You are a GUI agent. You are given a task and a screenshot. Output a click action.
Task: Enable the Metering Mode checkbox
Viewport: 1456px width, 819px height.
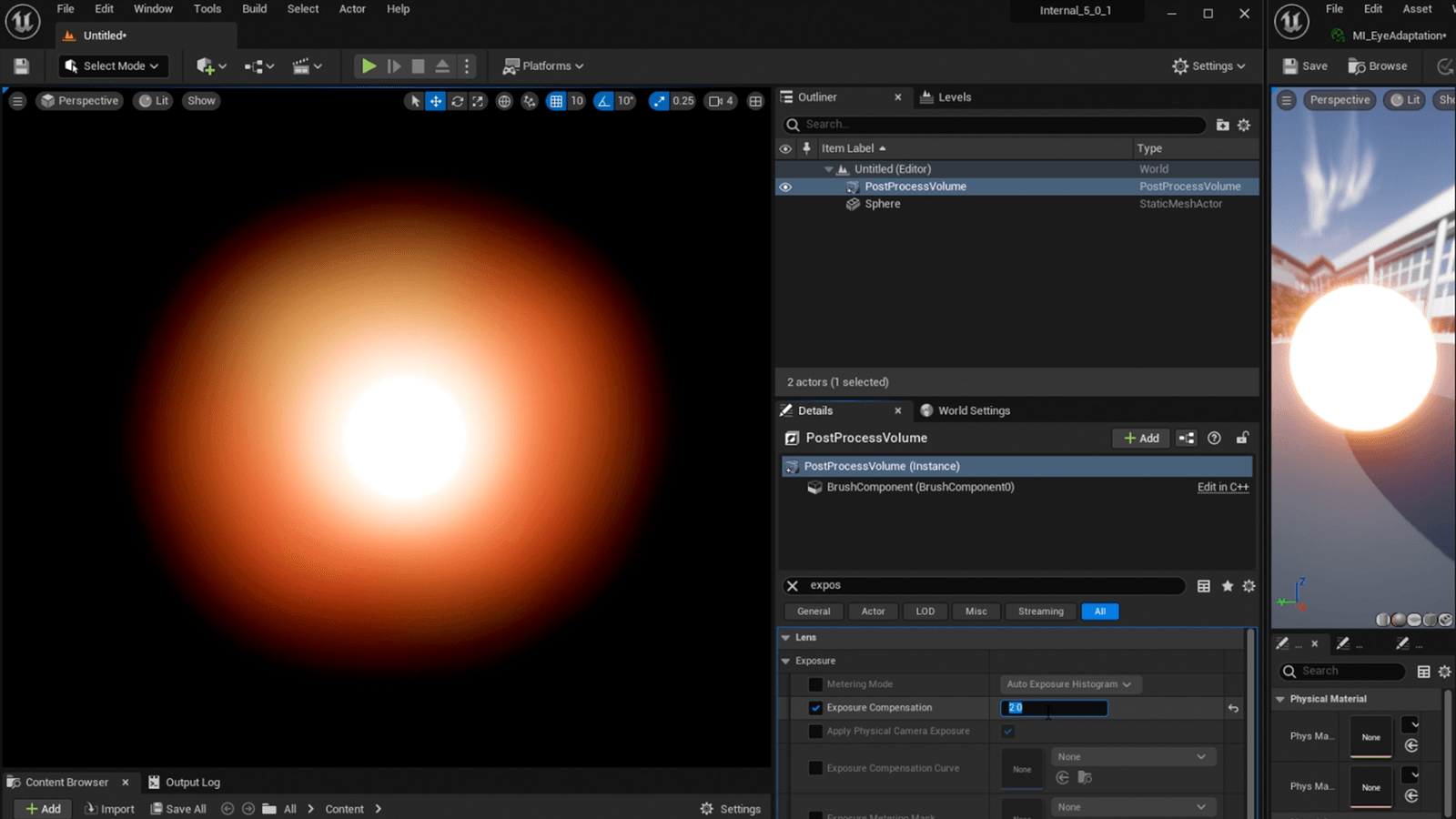point(815,683)
